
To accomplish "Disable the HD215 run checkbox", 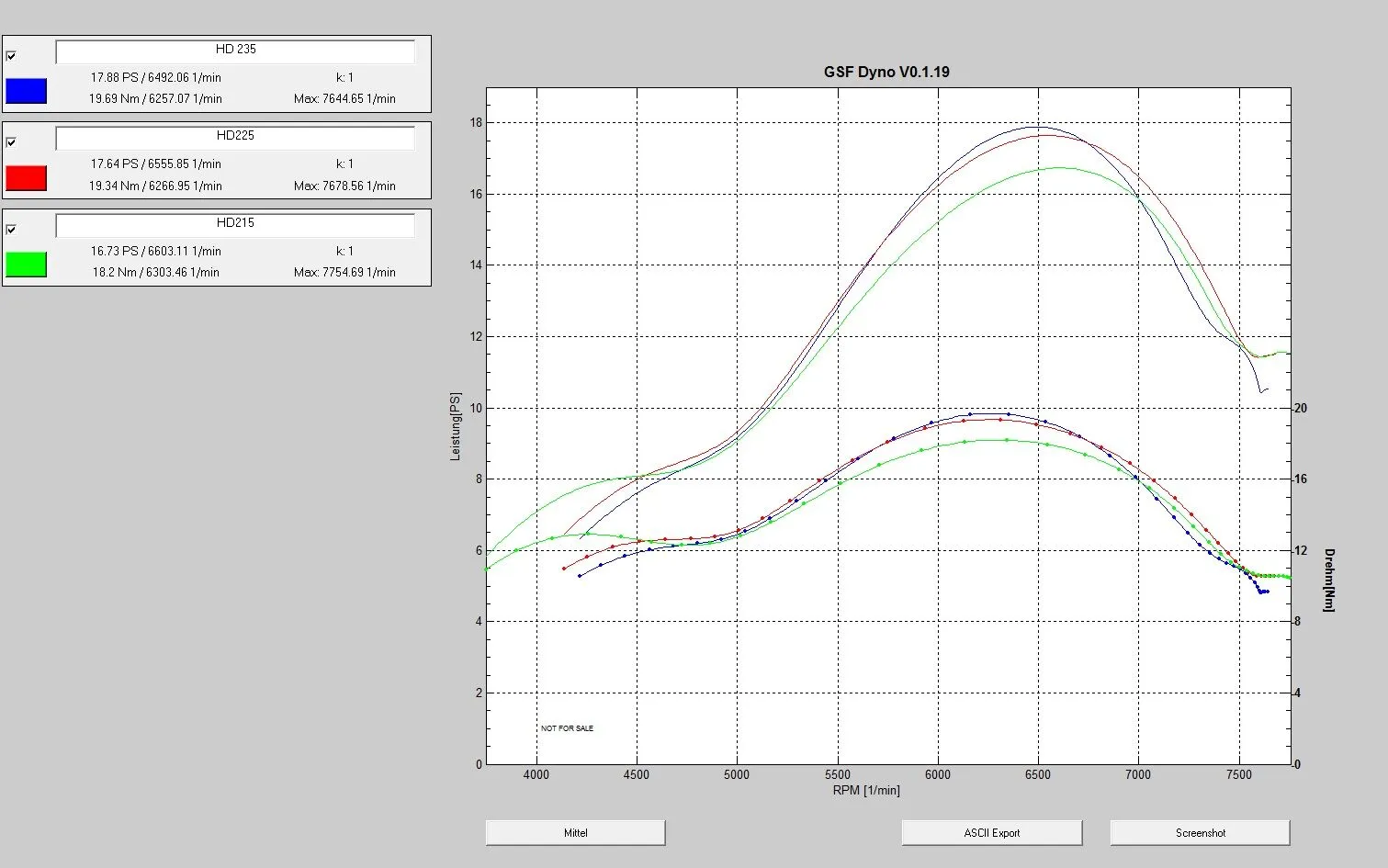I will (x=11, y=230).
